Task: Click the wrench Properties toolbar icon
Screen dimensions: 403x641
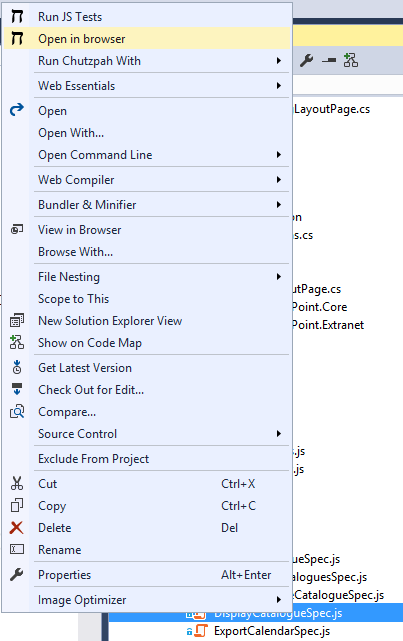Action: click(306, 61)
